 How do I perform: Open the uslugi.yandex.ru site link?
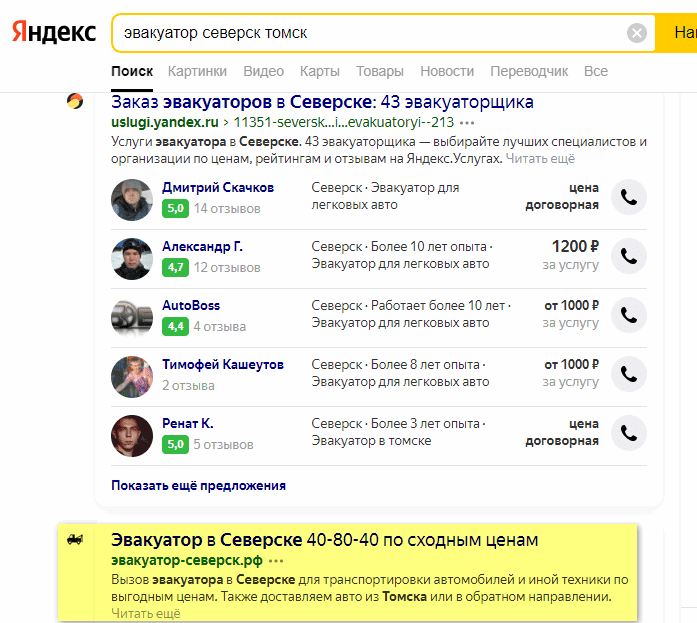coord(165,122)
